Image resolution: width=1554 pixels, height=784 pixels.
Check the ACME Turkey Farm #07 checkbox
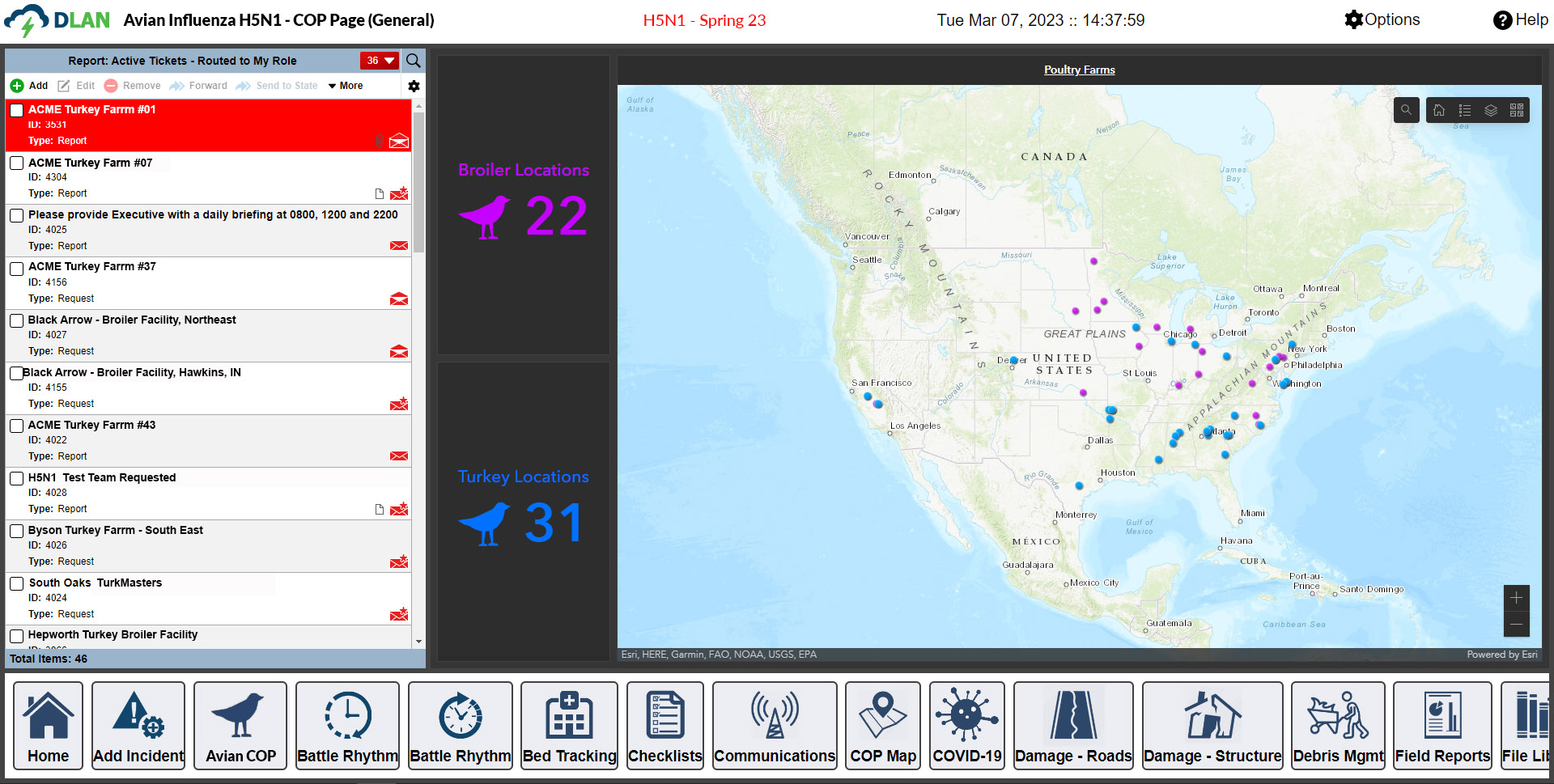(x=16, y=163)
